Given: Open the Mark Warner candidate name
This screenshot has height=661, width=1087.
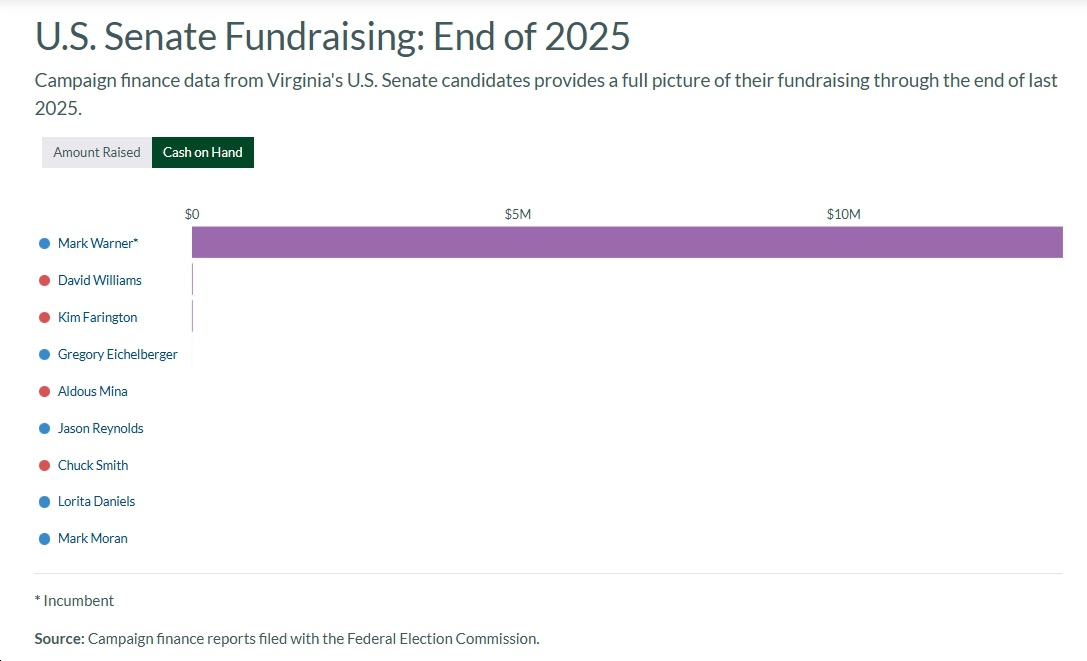Looking at the screenshot, I should click(x=98, y=243).
